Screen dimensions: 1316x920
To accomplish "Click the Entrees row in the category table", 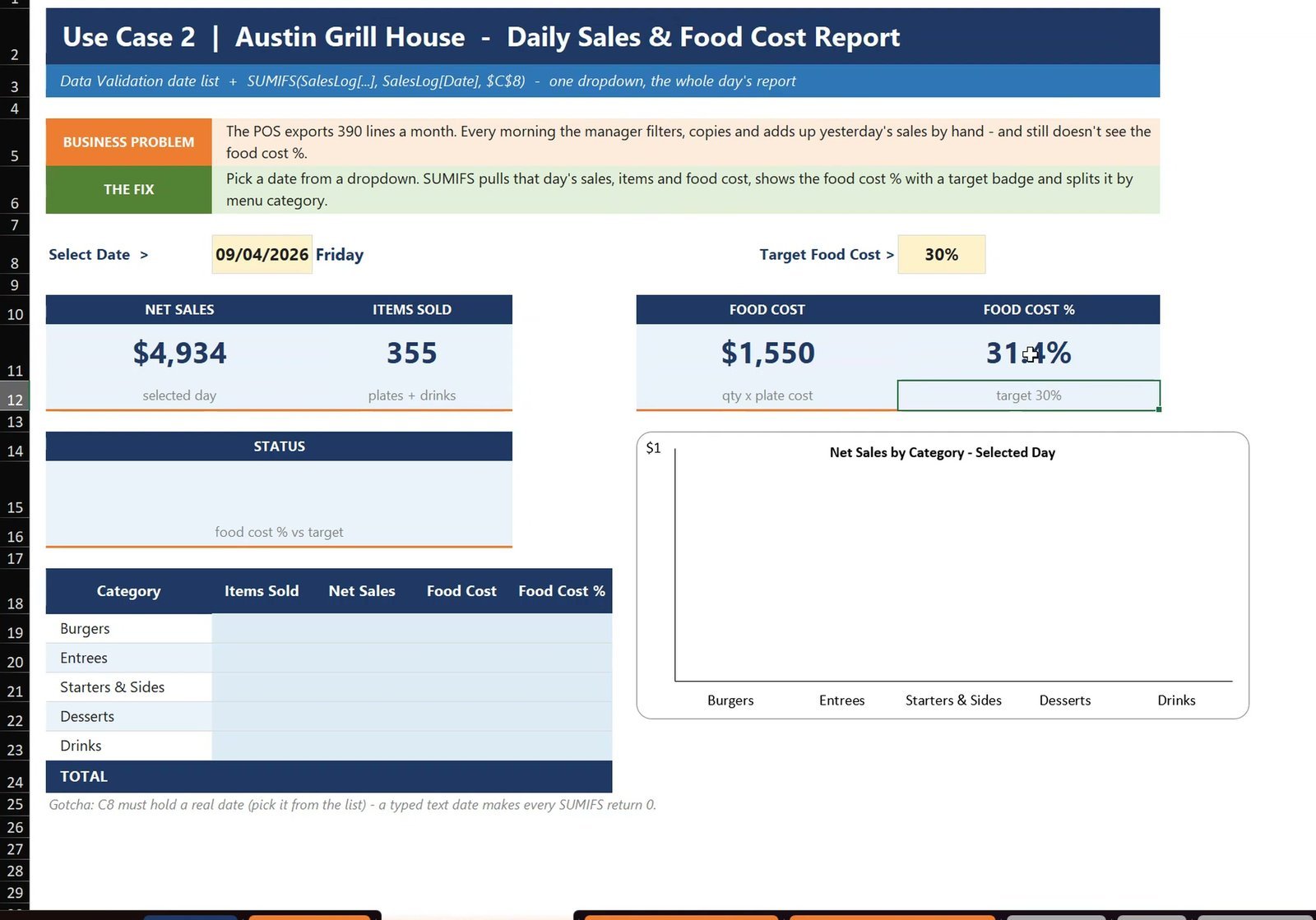I will click(x=329, y=658).
